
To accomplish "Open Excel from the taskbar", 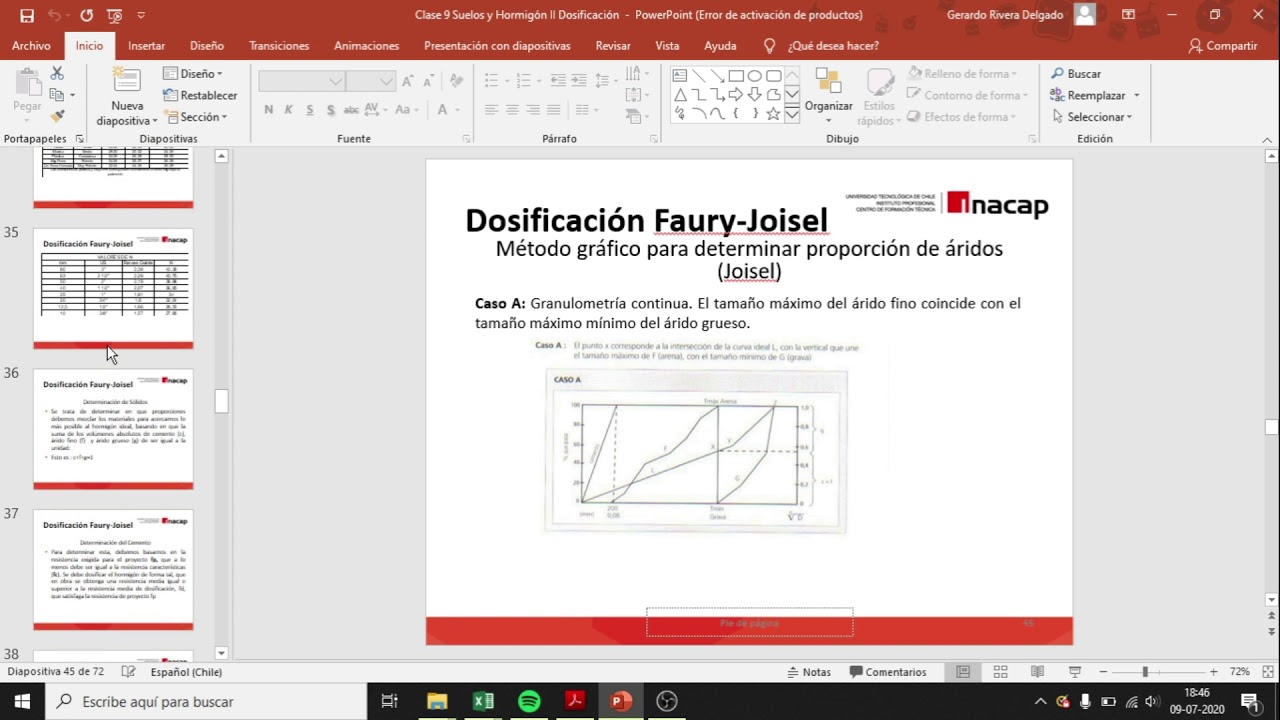I will [x=483, y=701].
